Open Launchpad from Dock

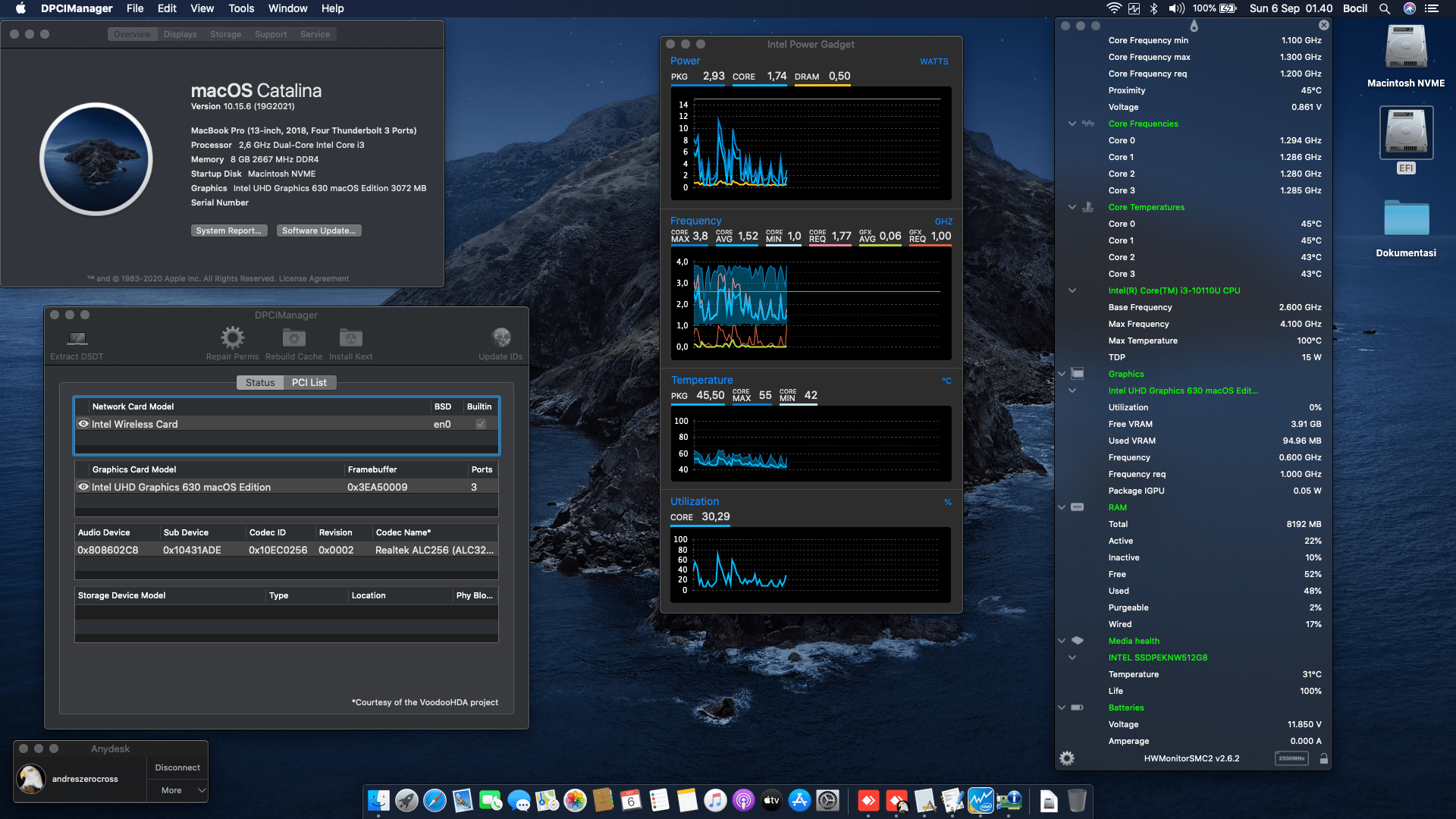point(406,800)
